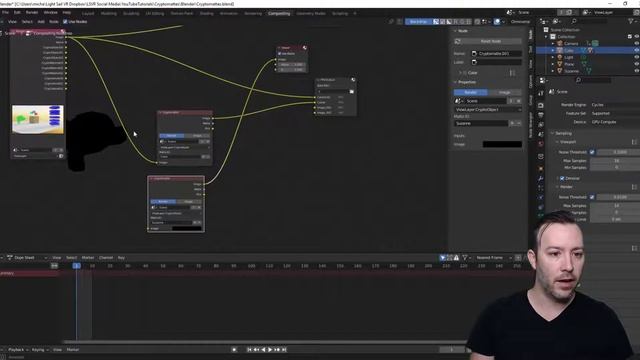Toggle the Viewport Noise Threshold checkbox
Screen dimensions: 640x360
pos(592,152)
